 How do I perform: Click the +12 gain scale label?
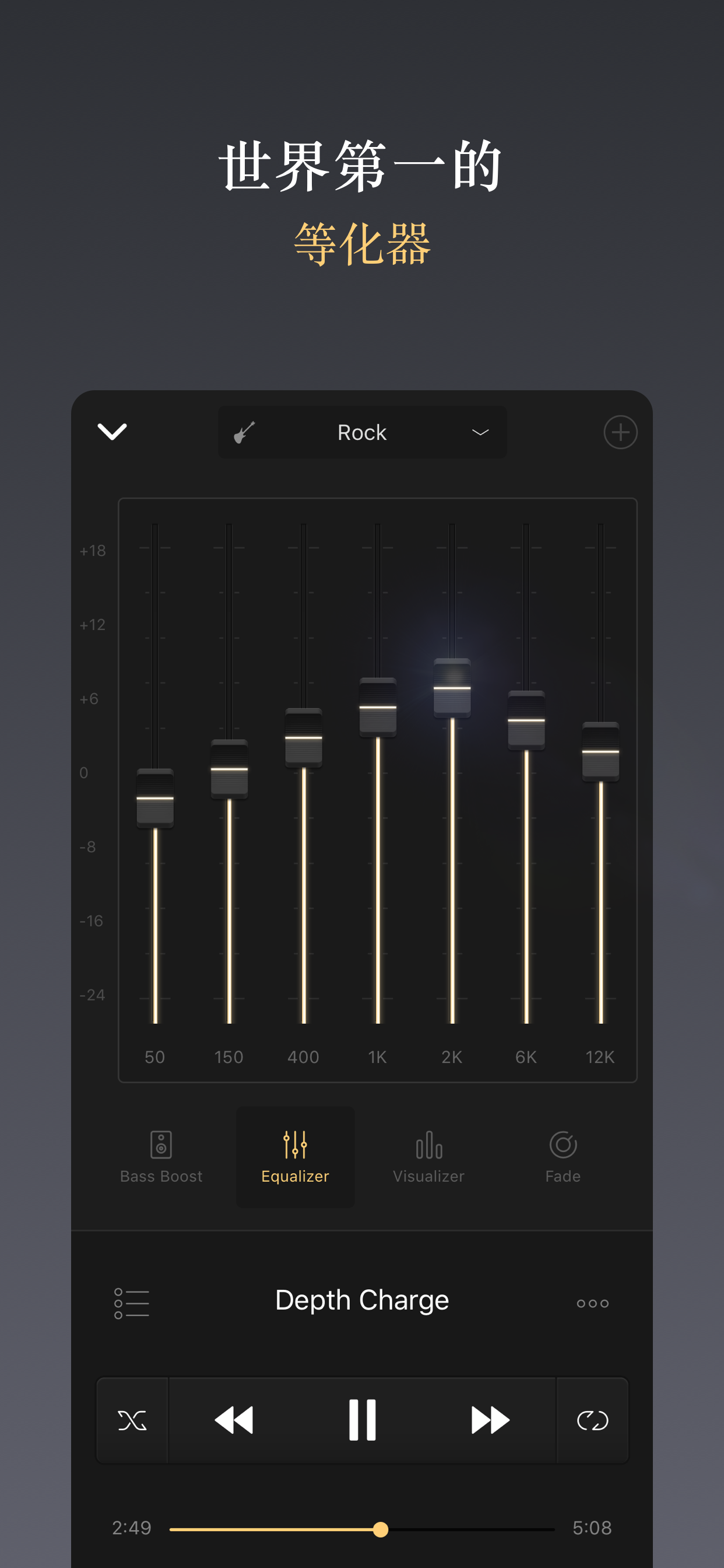93,625
